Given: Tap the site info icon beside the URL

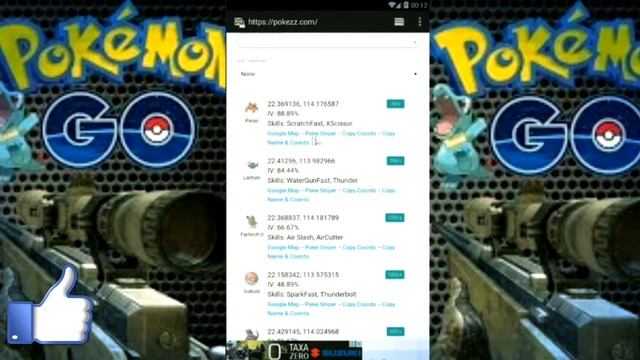Looking at the screenshot, I should coord(239,22).
